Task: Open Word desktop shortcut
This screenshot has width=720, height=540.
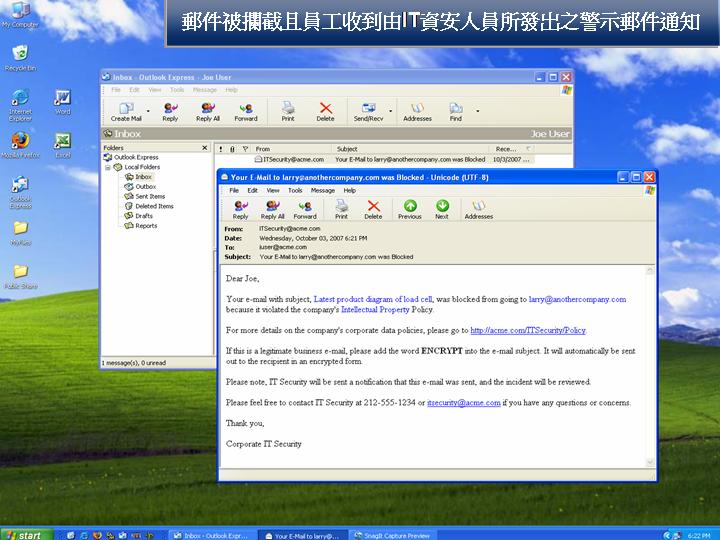Action: [62, 101]
